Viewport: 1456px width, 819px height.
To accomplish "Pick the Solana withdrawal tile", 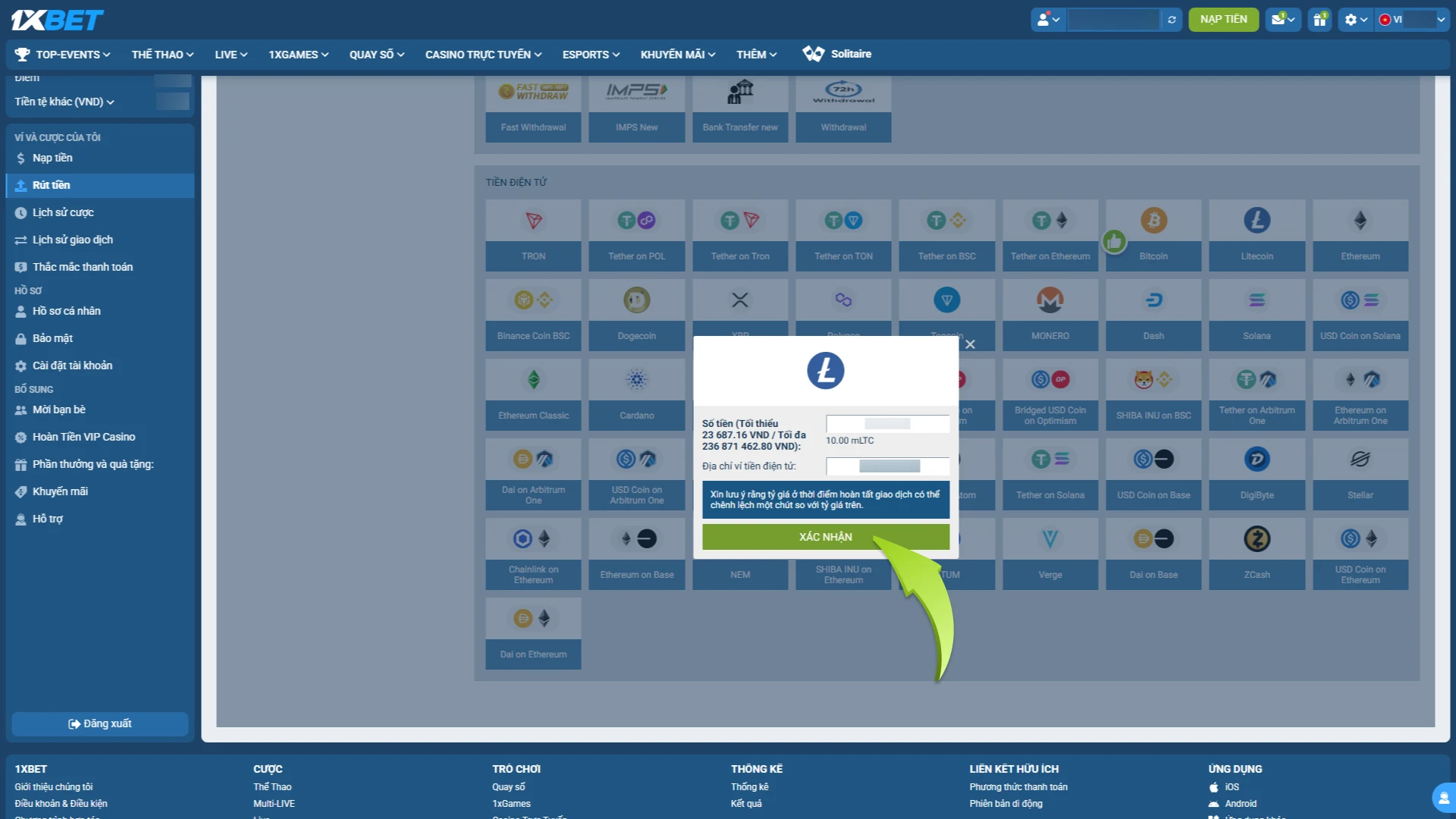I will (x=1257, y=315).
